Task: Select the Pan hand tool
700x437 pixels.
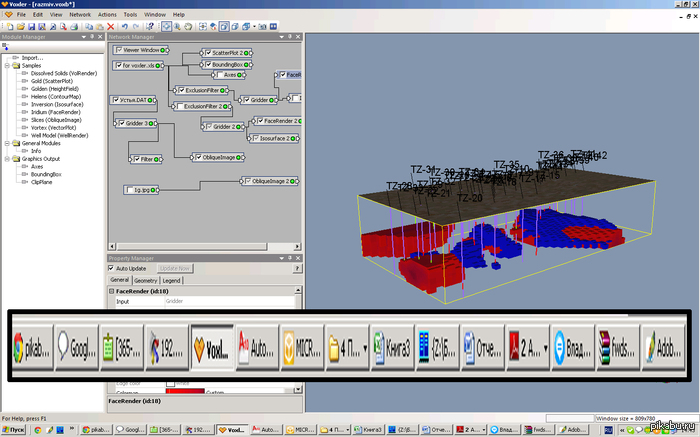Action: pyautogui.click(x=190, y=26)
